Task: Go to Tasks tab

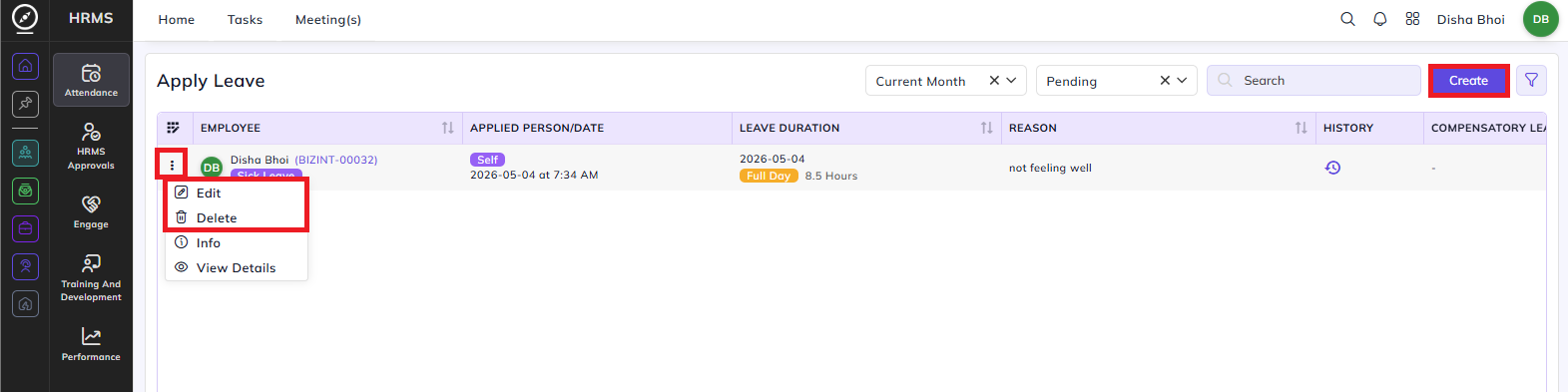Action: [245, 20]
